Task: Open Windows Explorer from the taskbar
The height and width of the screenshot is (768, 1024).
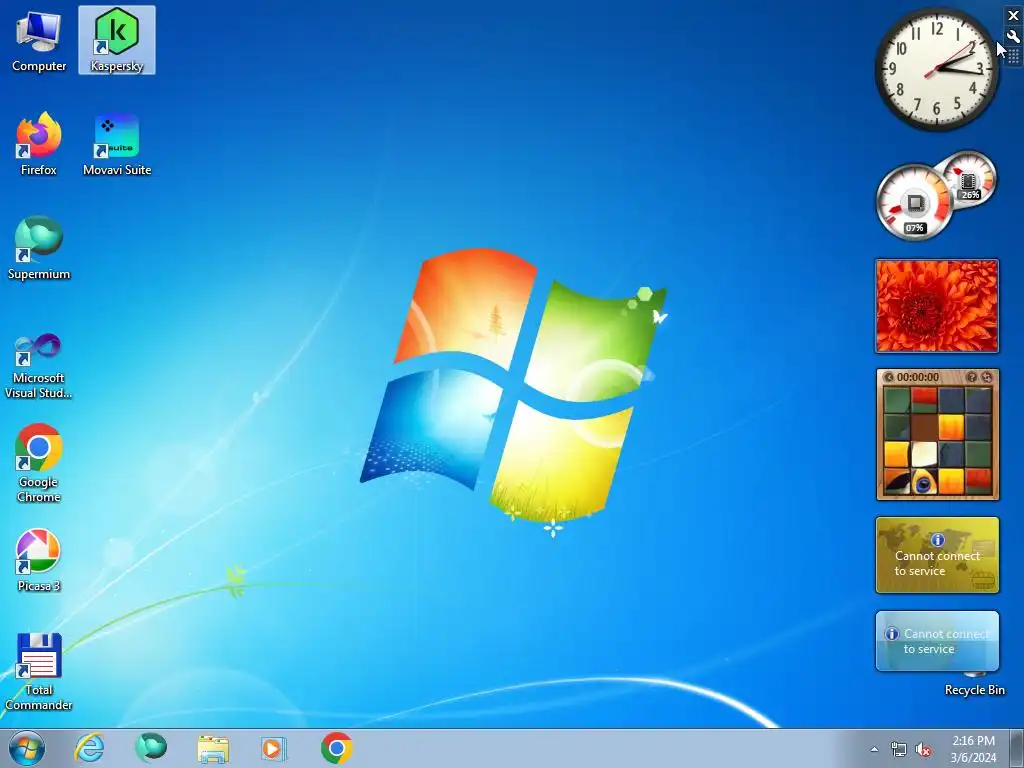Action: pyautogui.click(x=213, y=749)
